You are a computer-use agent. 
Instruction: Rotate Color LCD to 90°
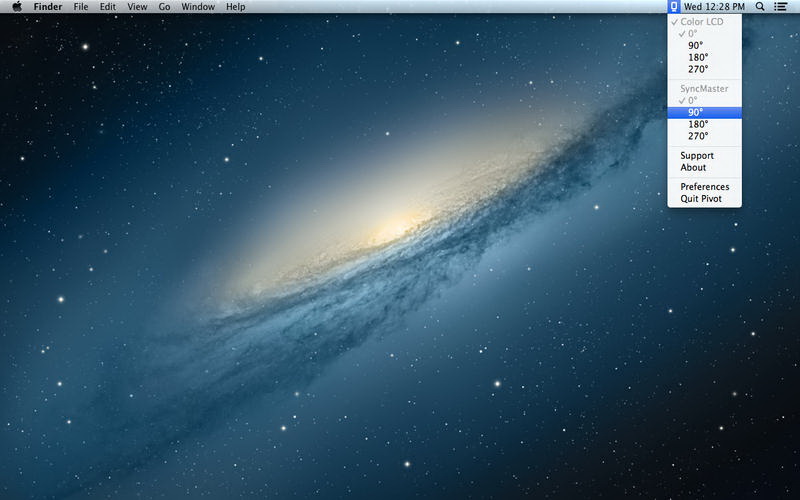[696, 45]
